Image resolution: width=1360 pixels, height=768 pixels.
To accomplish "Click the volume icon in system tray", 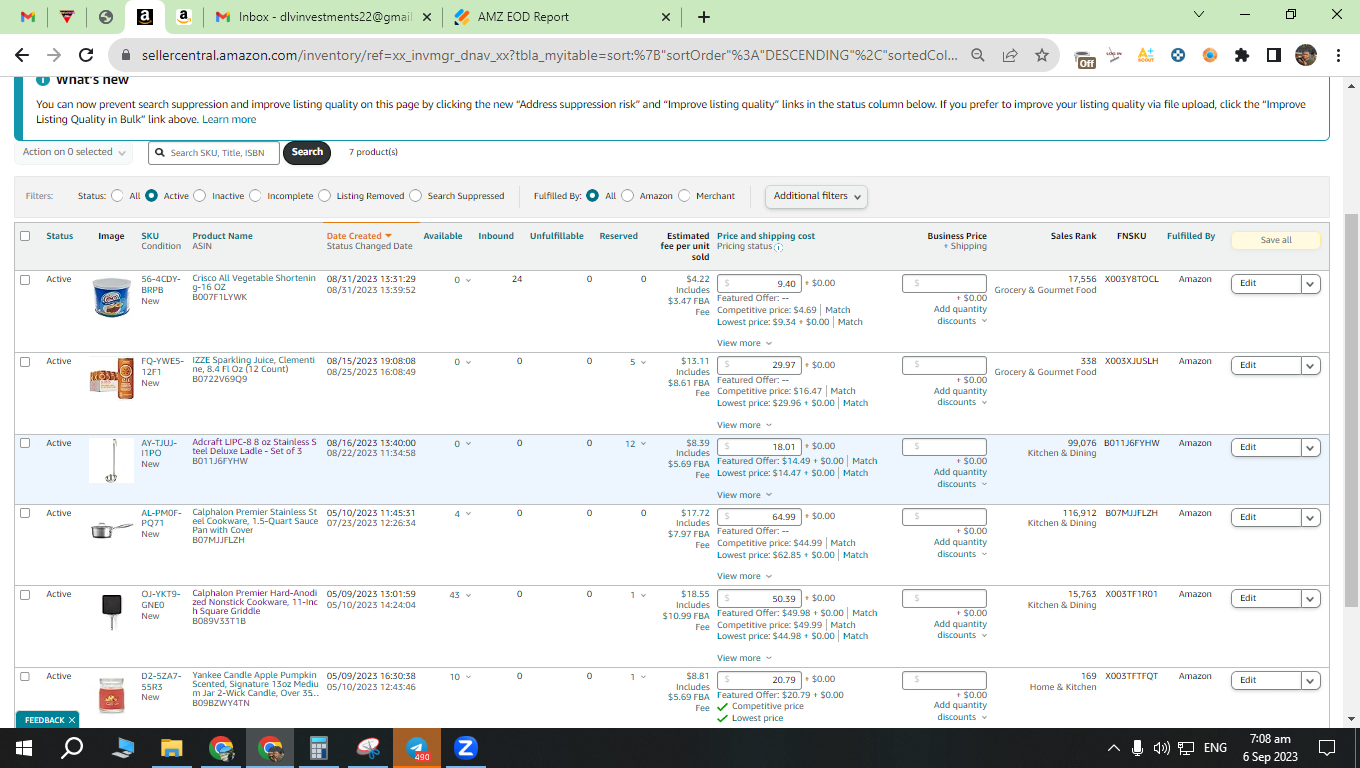I will tap(1162, 747).
